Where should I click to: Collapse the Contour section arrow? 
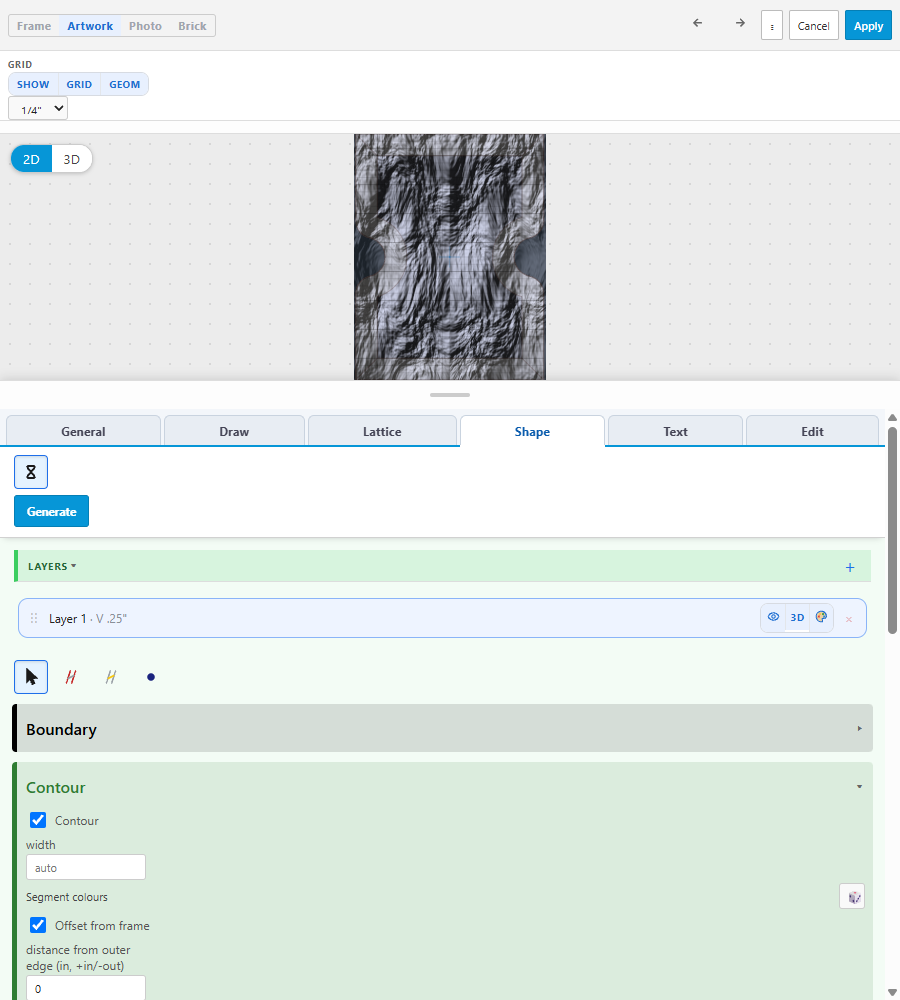click(859, 787)
